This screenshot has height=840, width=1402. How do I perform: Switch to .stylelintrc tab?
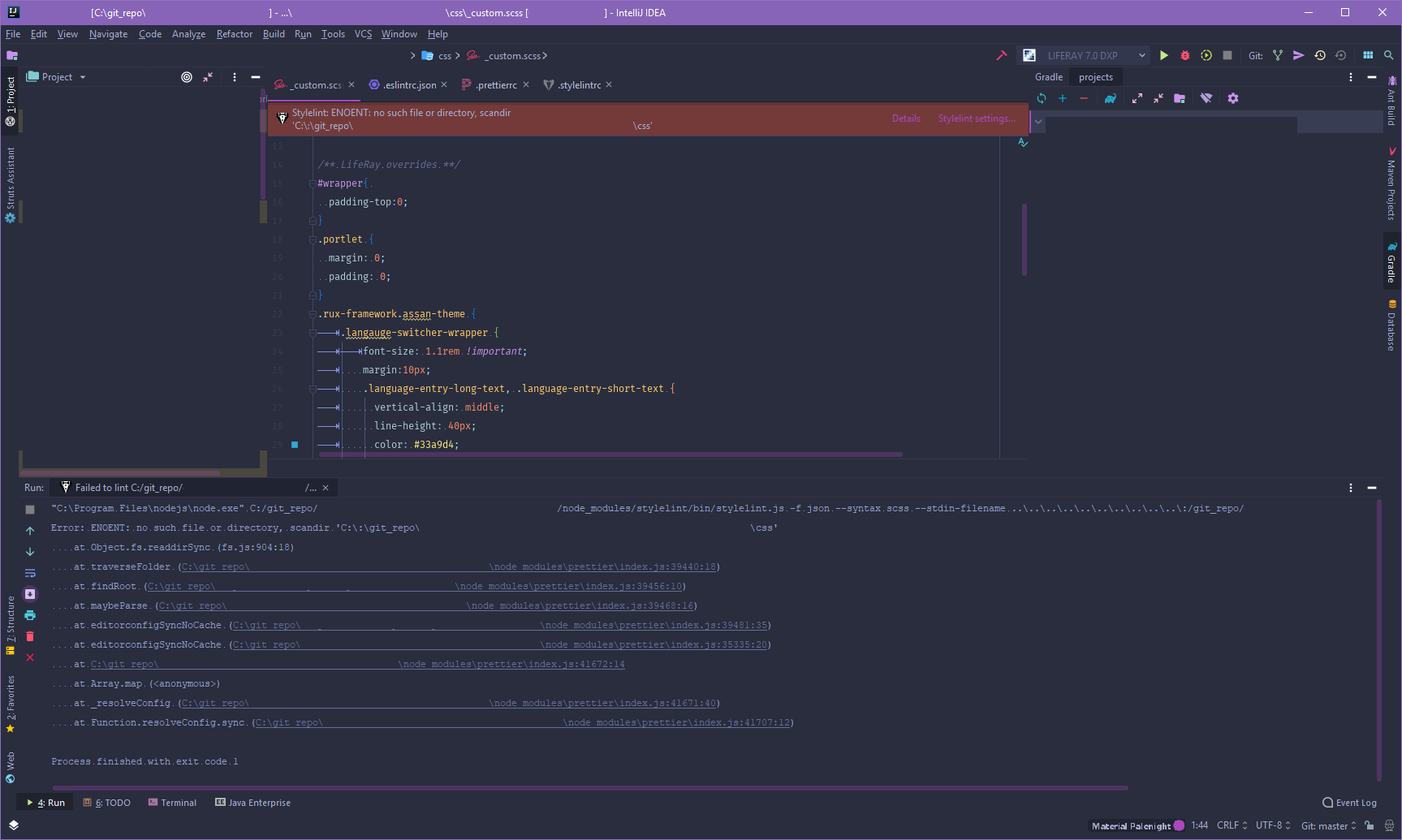click(579, 85)
